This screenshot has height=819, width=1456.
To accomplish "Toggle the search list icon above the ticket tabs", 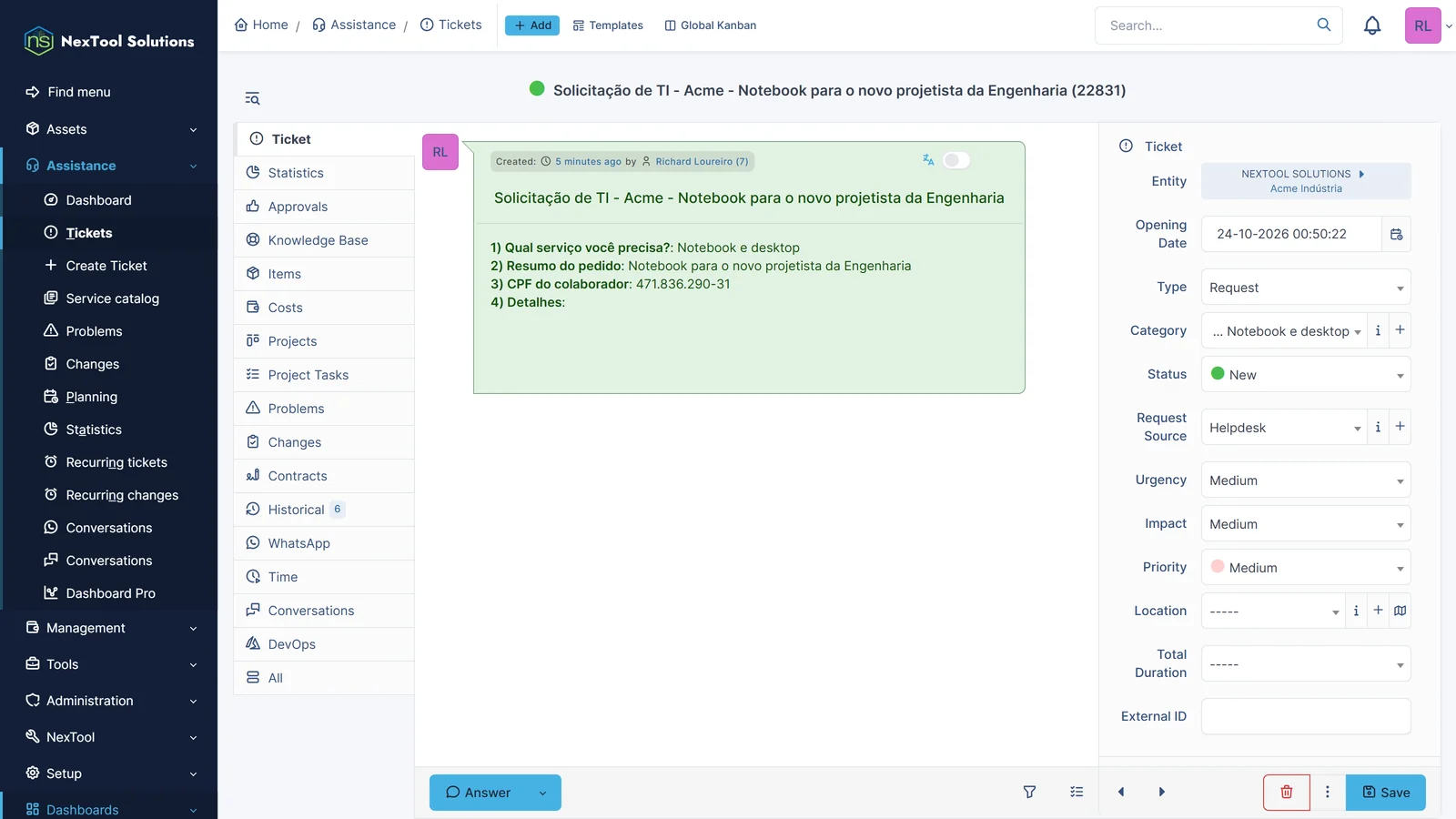I will tap(252, 98).
